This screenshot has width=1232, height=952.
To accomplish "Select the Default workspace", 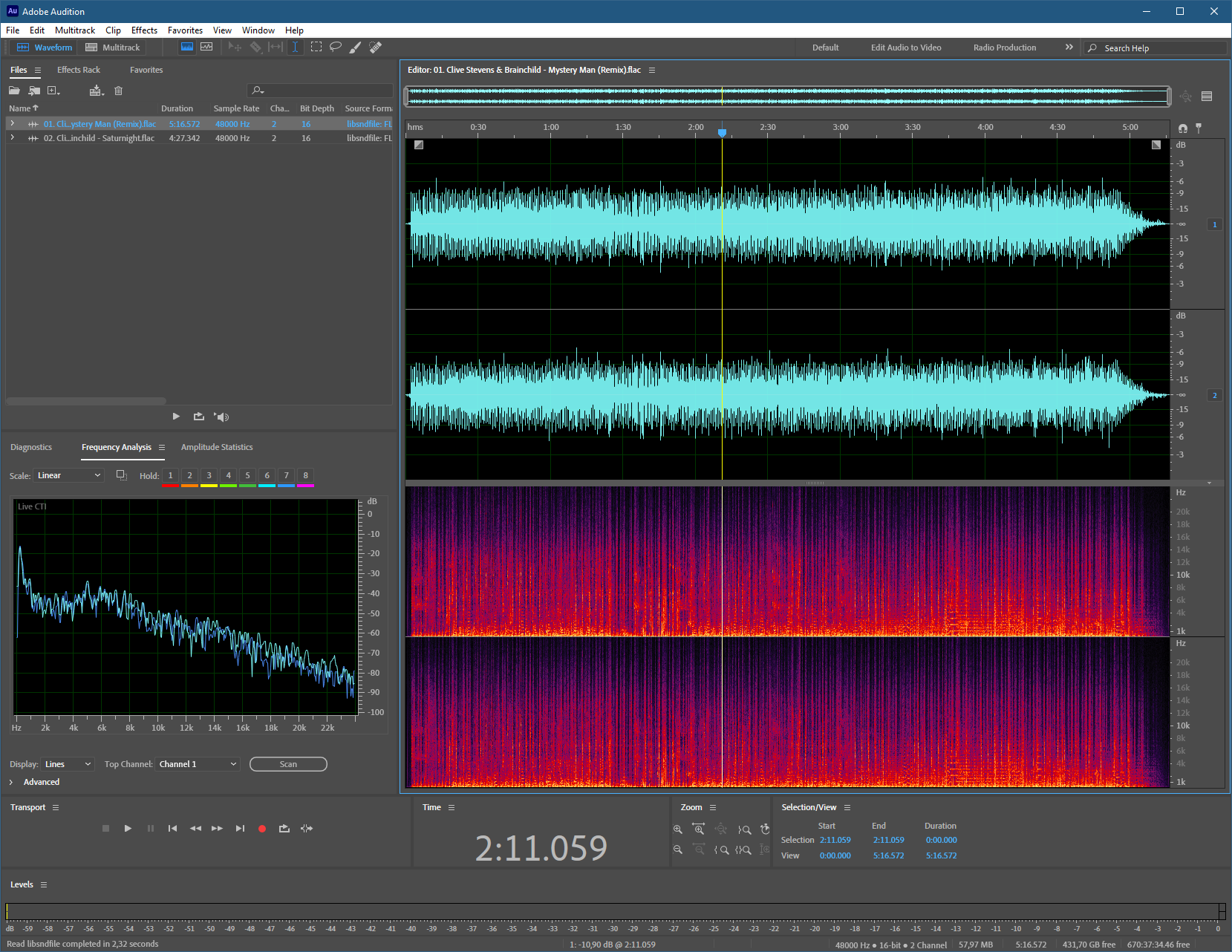I will click(x=825, y=48).
